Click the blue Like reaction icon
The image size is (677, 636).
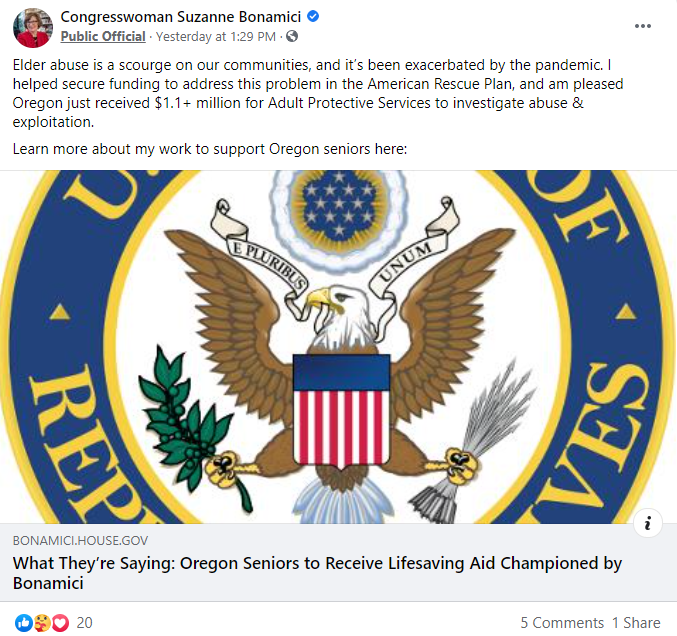click(x=23, y=622)
